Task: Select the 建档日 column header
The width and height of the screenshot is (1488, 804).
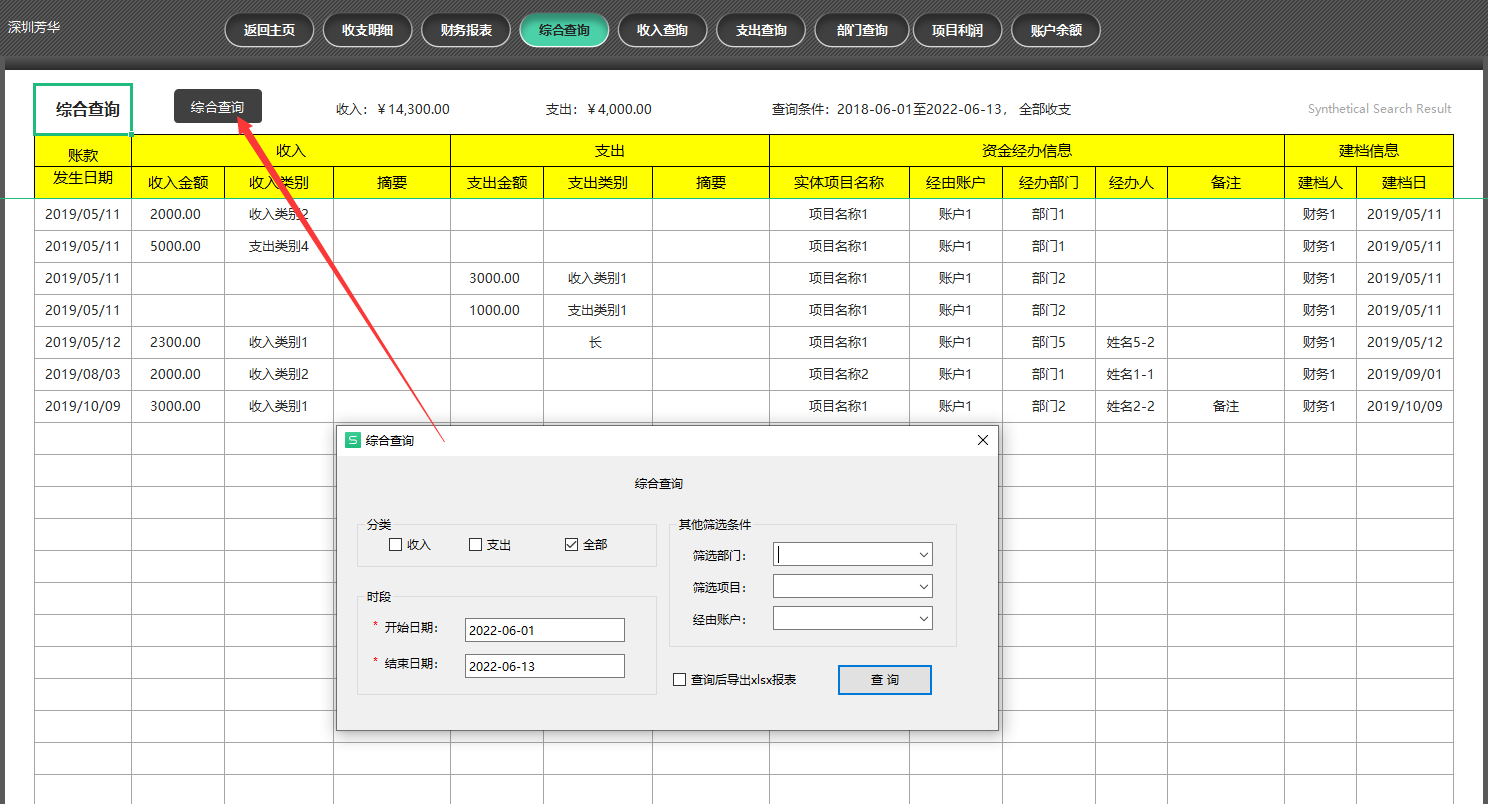Action: point(1405,182)
